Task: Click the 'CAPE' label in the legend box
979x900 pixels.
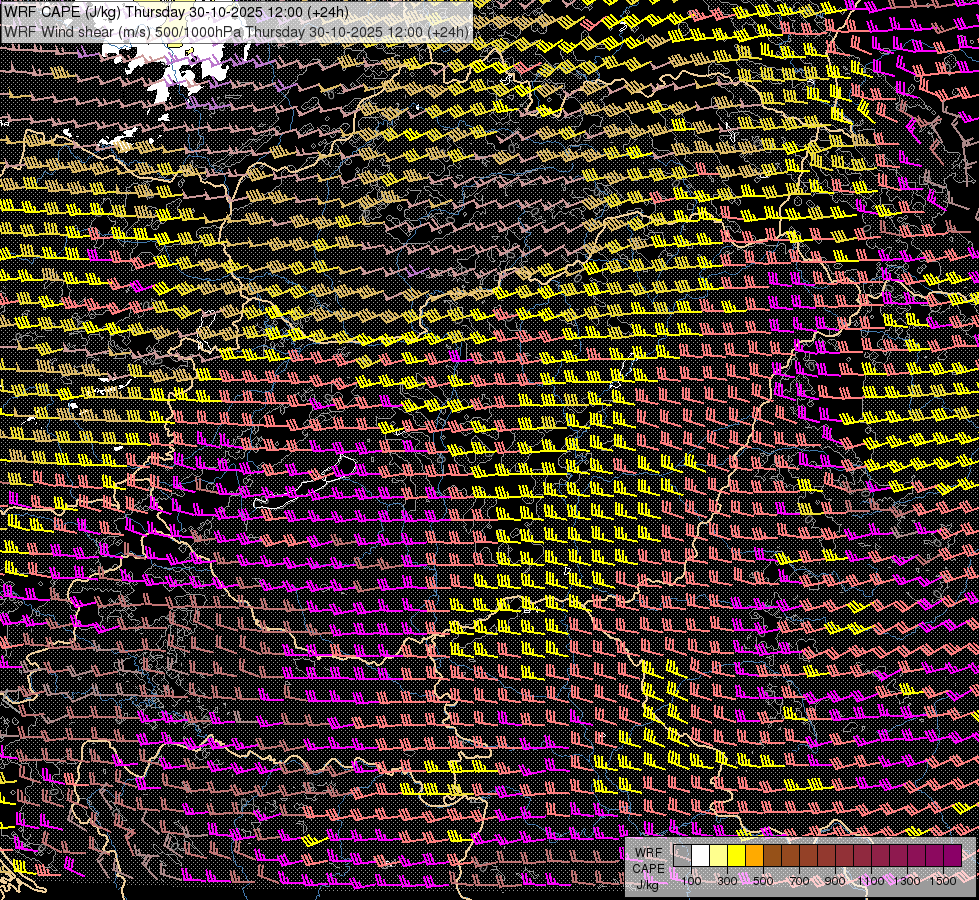Action: [649, 869]
